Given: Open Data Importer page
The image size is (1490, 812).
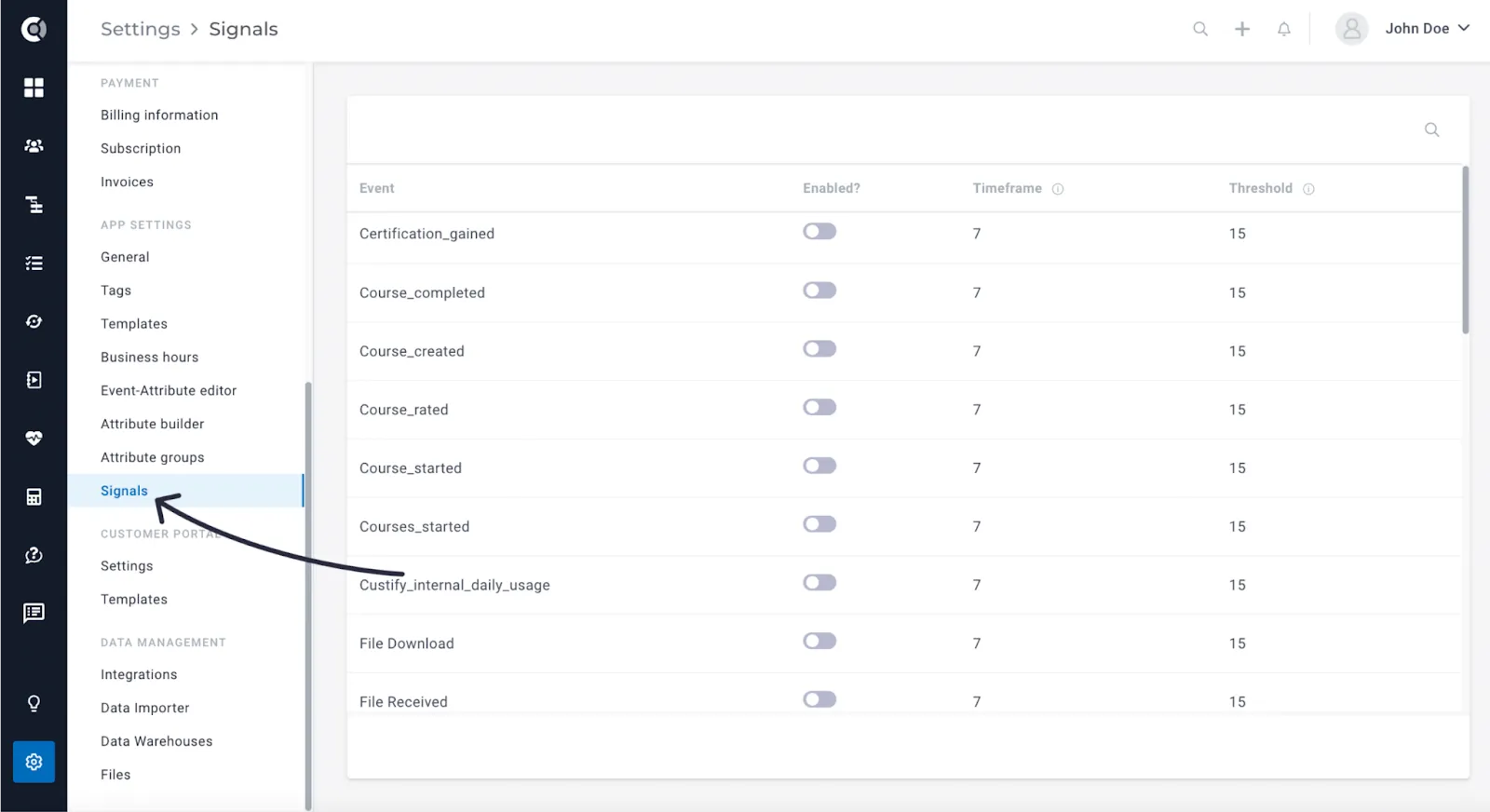Looking at the screenshot, I should [145, 708].
